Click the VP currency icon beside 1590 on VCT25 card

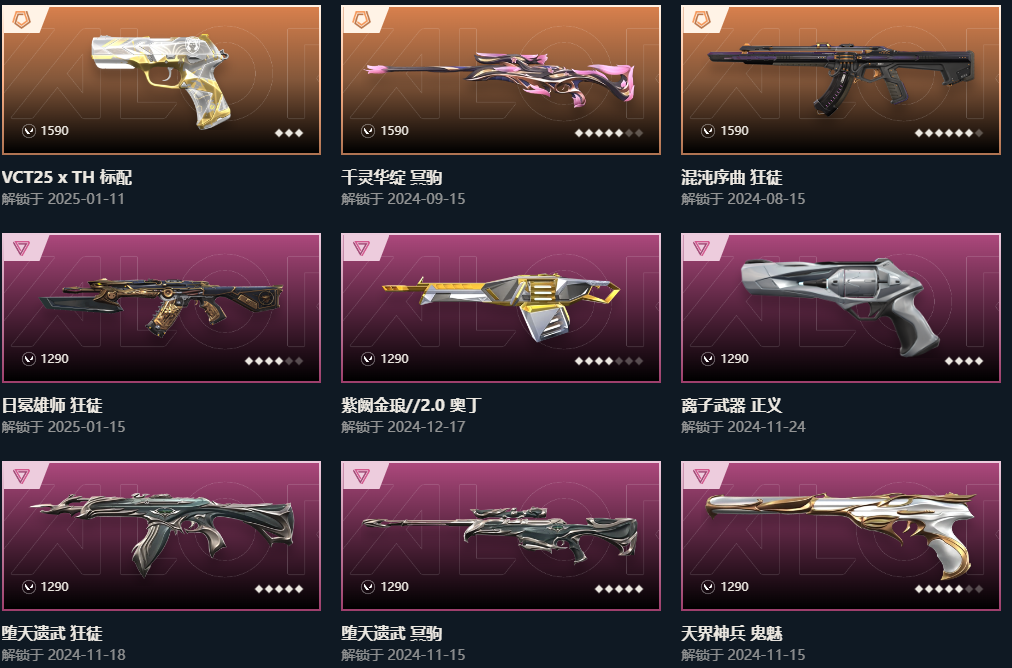point(28,131)
